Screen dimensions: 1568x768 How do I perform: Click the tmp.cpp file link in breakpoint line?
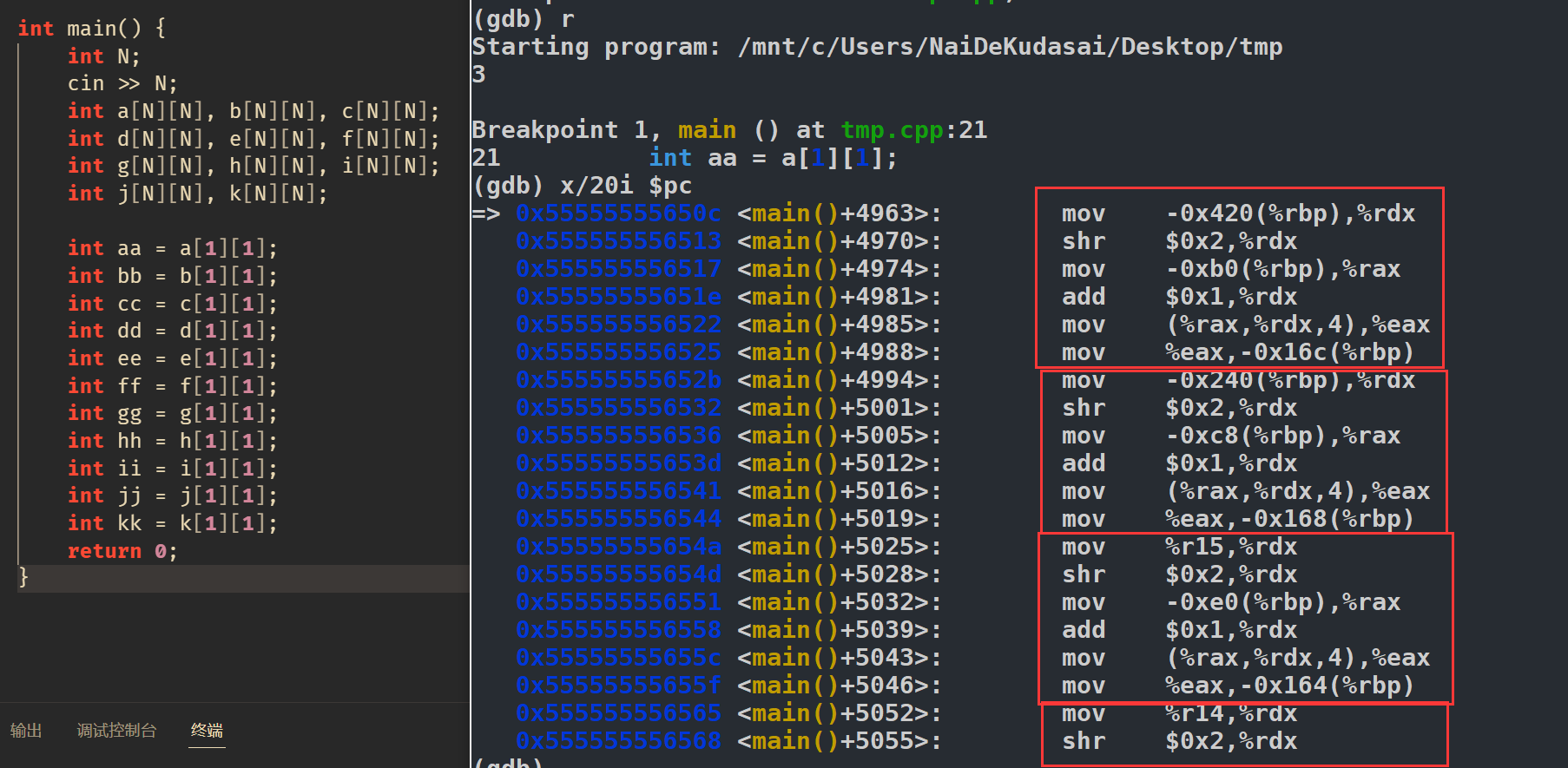892,130
